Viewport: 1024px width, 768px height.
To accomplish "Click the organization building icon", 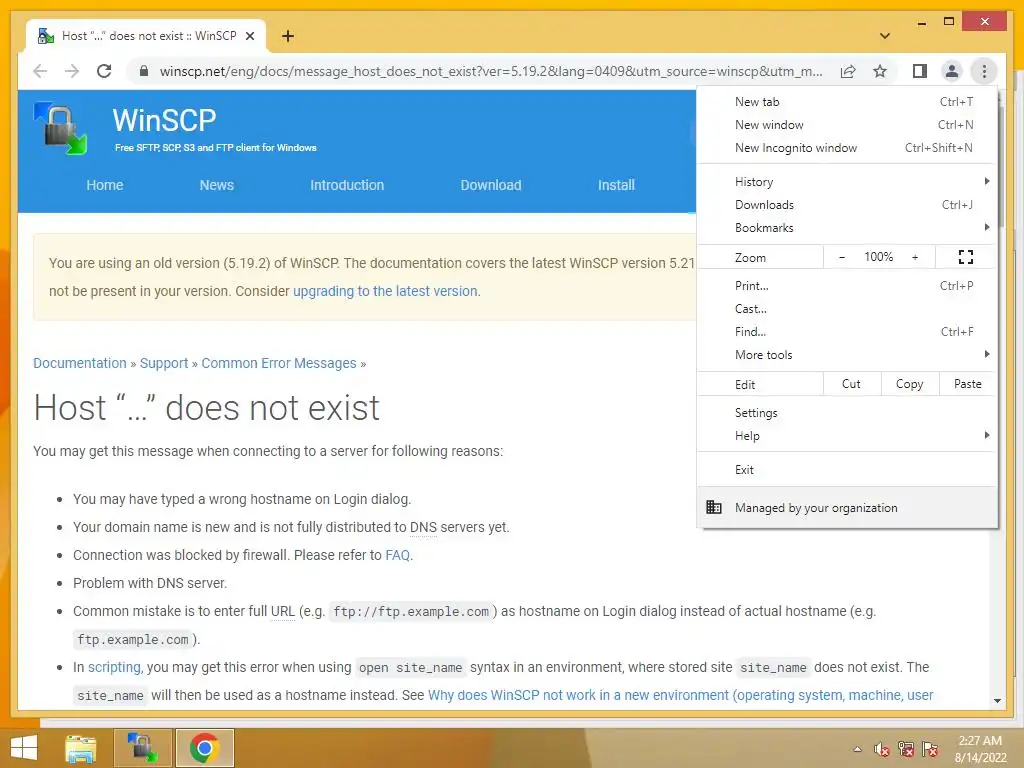I will click(x=714, y=507).
